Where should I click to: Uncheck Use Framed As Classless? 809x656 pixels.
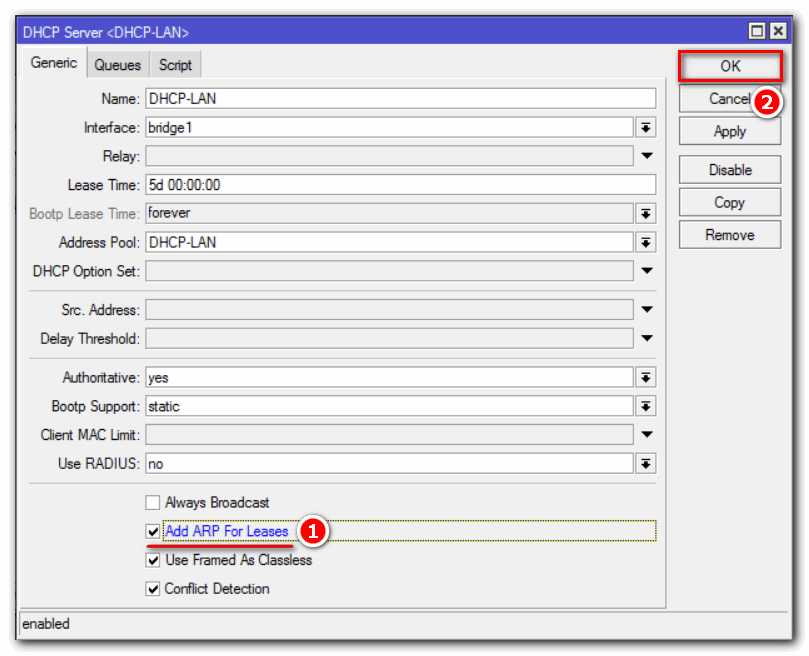pyautogui.click(x=153, y=560)
